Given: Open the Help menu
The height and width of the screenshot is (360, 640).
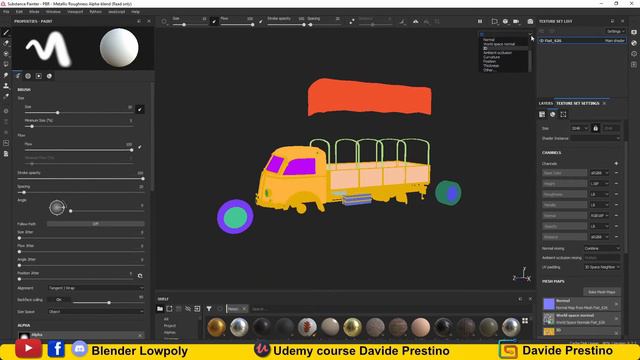Looking at the screenshot, I should (x=136, y=12).
